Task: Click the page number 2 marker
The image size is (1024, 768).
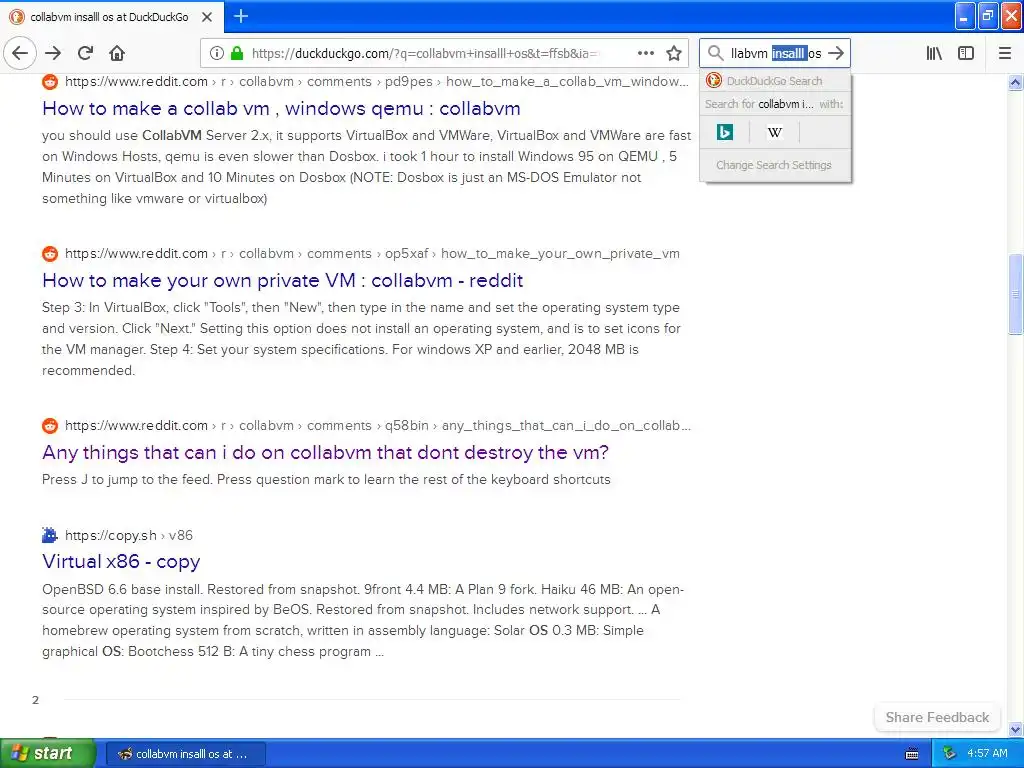Action: (35, 700)
